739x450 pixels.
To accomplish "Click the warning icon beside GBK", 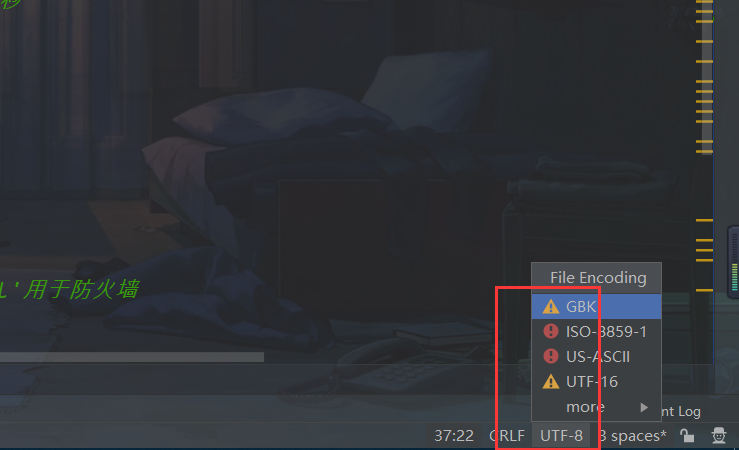I will click(x=550, y=307).
